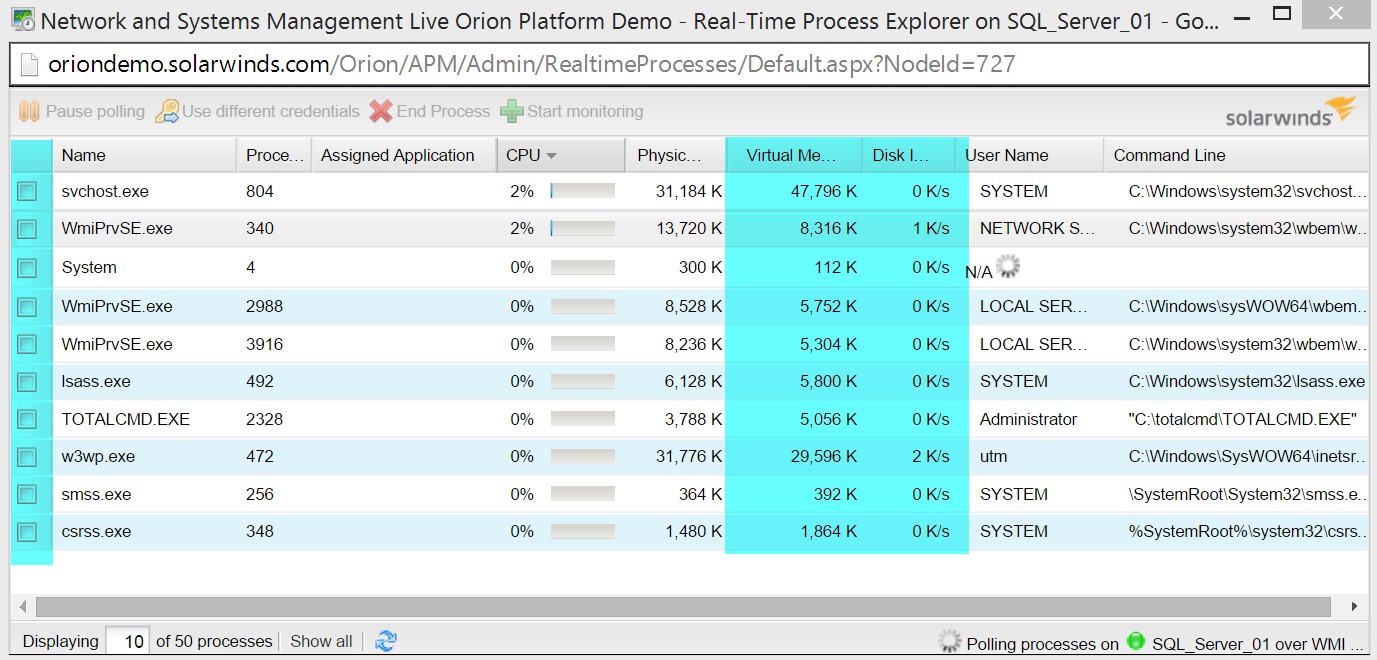The image size is (1377, 660).
Task: Click the page icon in the address bar
Action: (29, 65)
